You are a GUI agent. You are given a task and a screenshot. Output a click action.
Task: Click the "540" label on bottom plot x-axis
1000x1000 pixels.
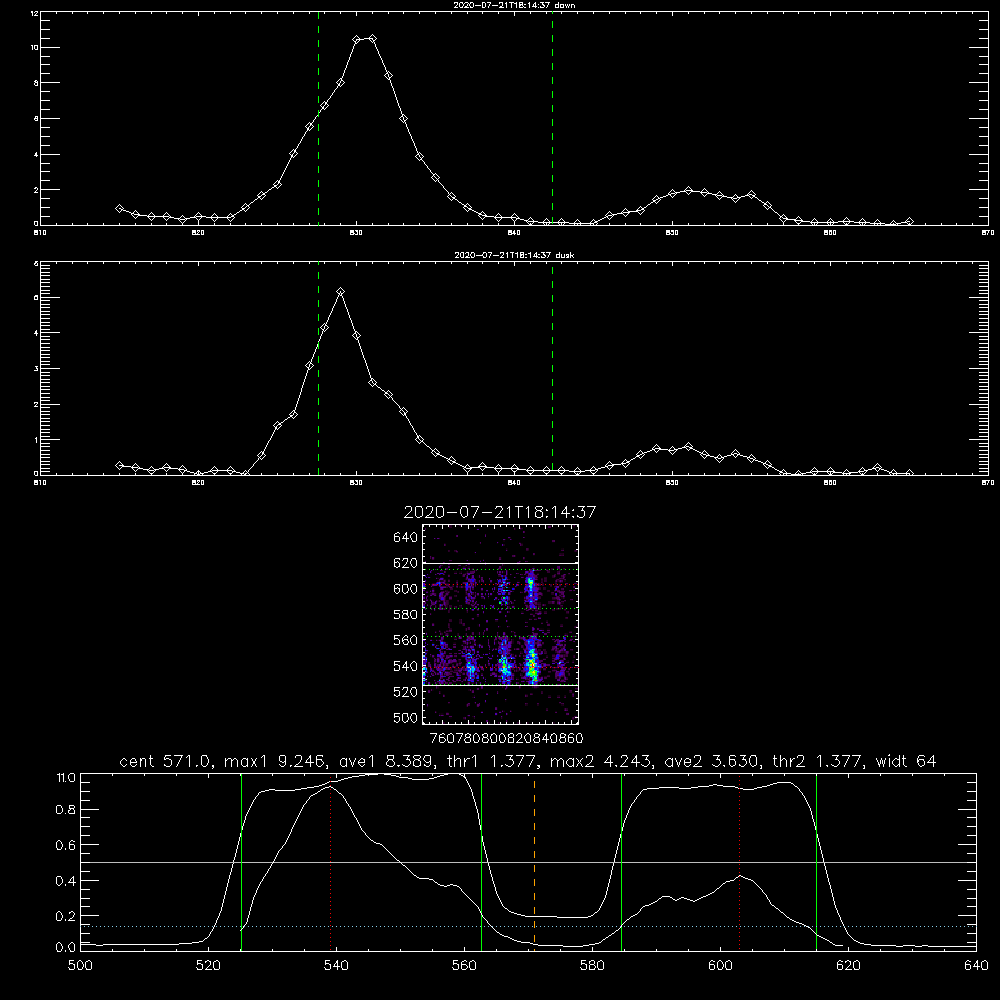click(x=336, y=966)
